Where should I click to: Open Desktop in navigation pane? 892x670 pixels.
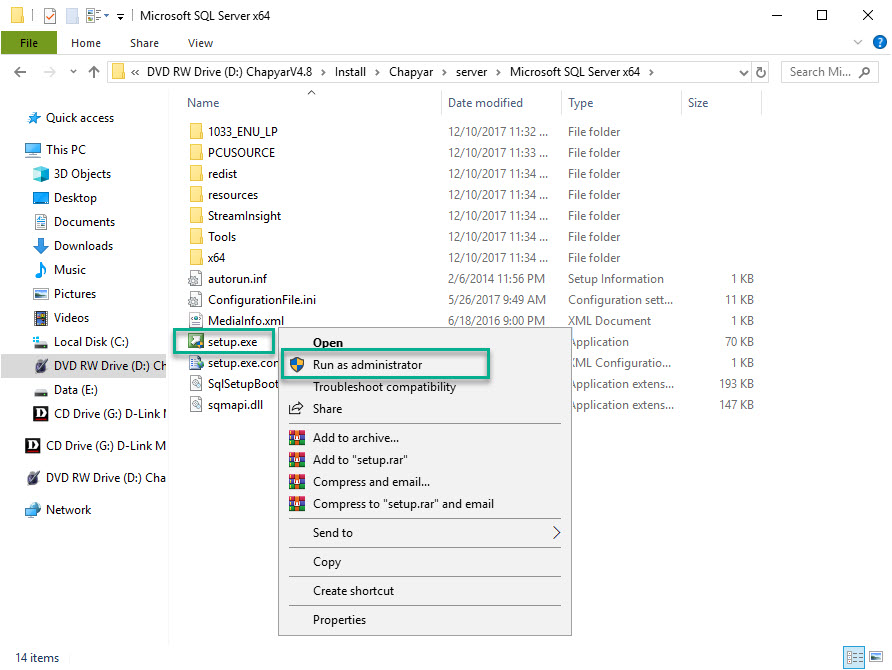pyautogui.click(x=75, y=198)
